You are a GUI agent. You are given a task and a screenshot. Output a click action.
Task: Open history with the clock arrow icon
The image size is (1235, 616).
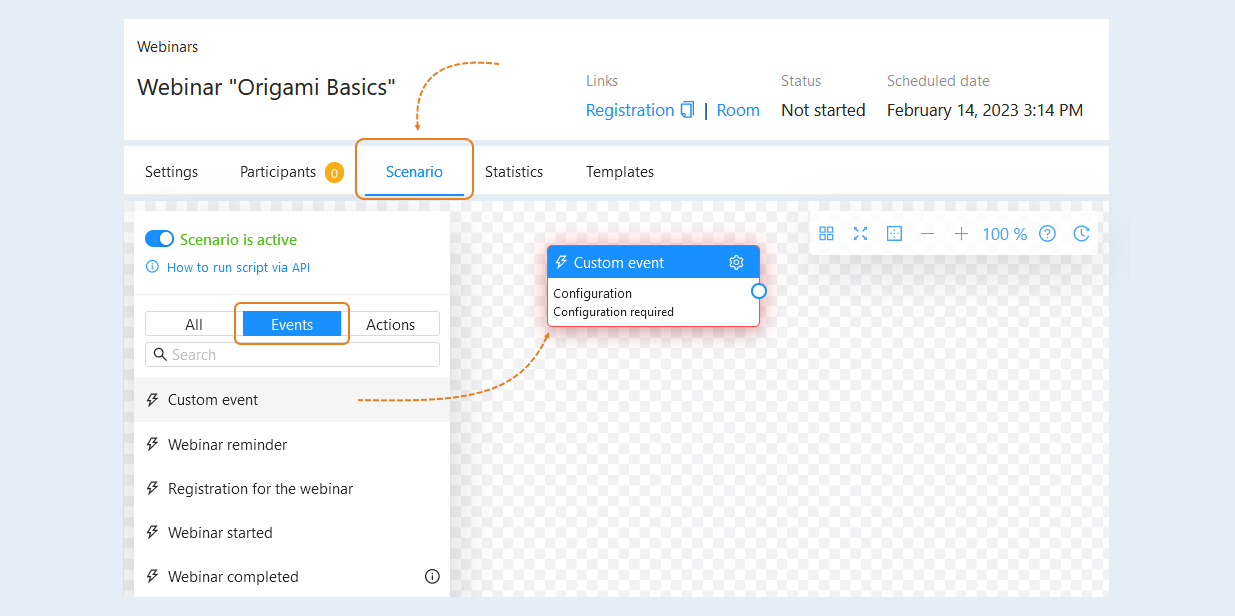point(1081,233)
